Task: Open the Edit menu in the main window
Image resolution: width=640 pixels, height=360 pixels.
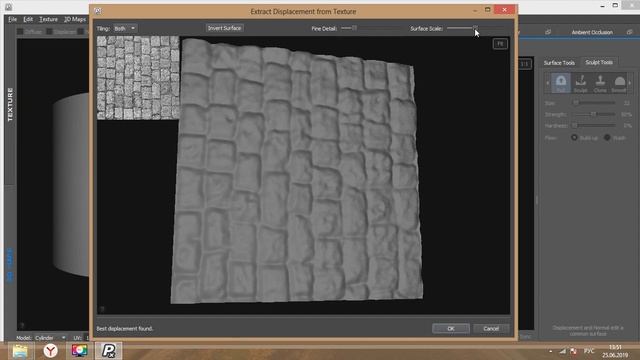Action: pos(28,19)
